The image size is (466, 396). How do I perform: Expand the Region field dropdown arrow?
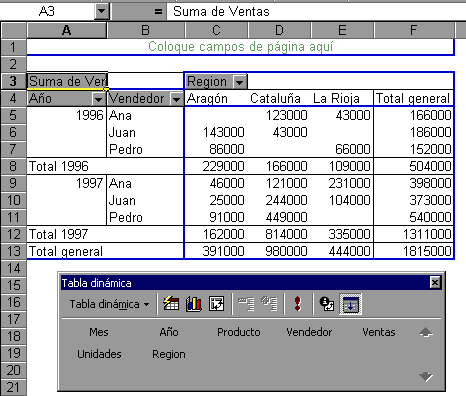(240, 82)
